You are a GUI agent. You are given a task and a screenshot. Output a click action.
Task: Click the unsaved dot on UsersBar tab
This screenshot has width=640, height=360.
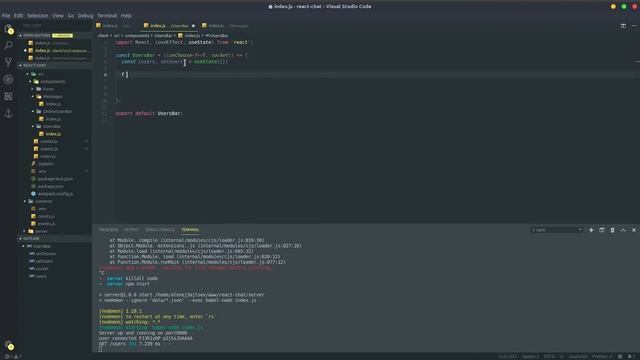(x=193, y=26)
